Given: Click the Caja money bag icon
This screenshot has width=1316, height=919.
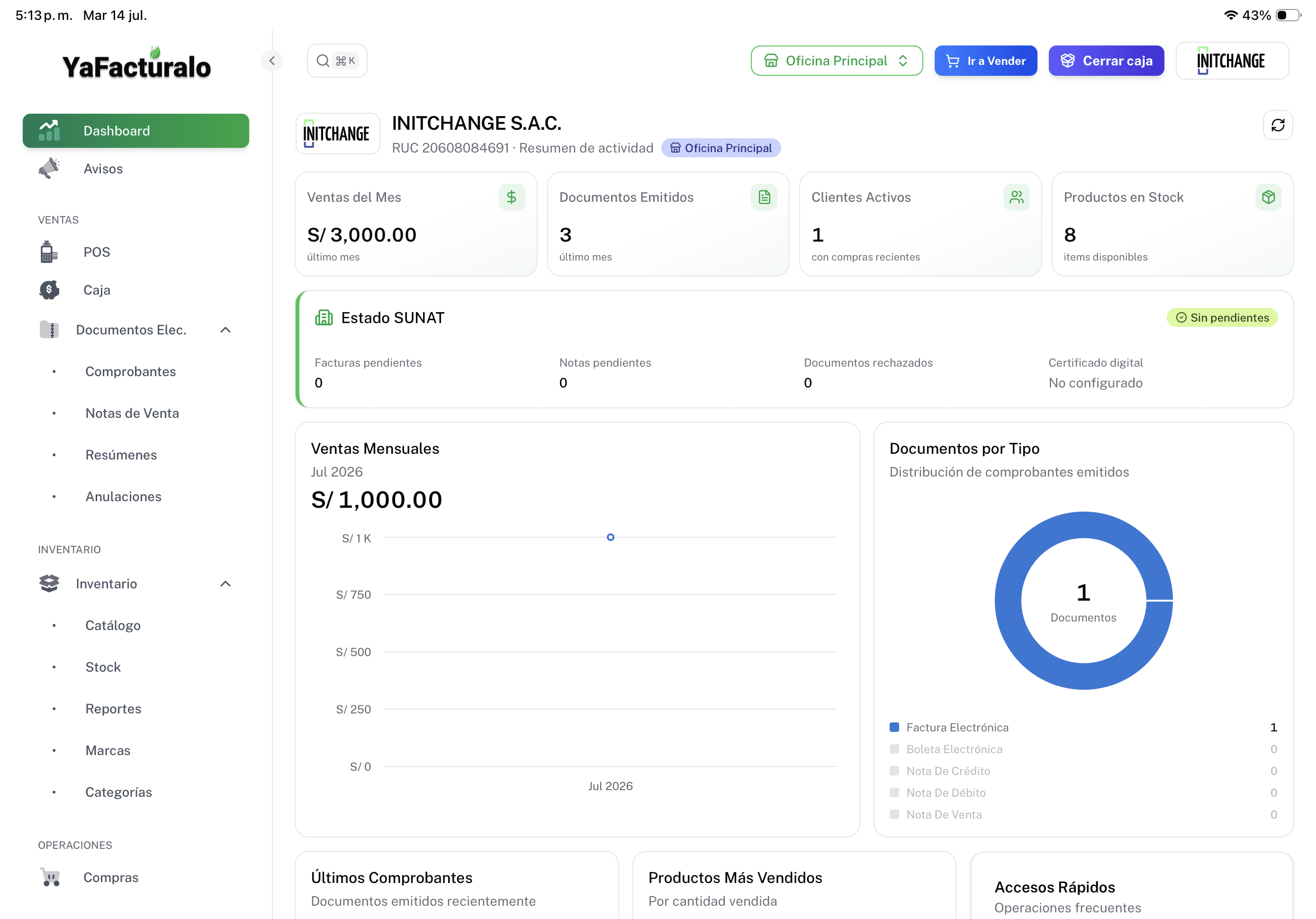Looking at the screenshot, I should click(x=49, y=290).
